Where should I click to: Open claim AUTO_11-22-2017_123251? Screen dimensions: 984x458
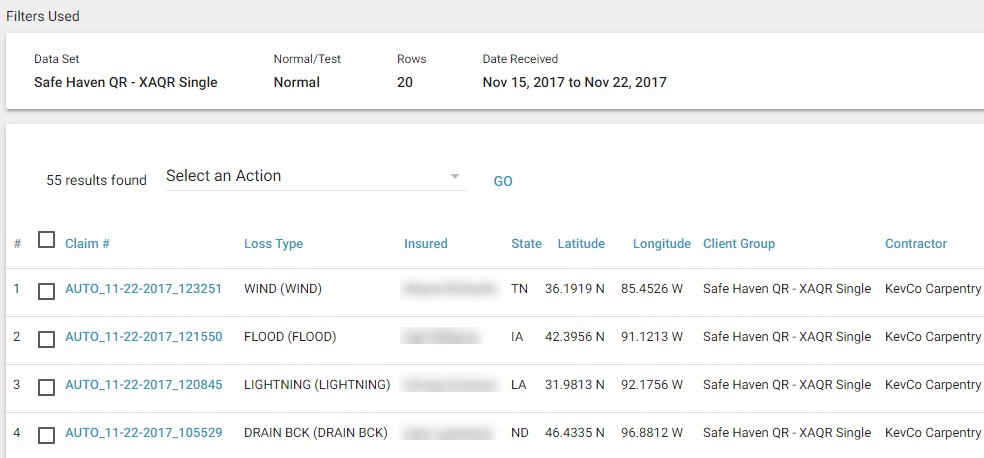tap(143, 289)
